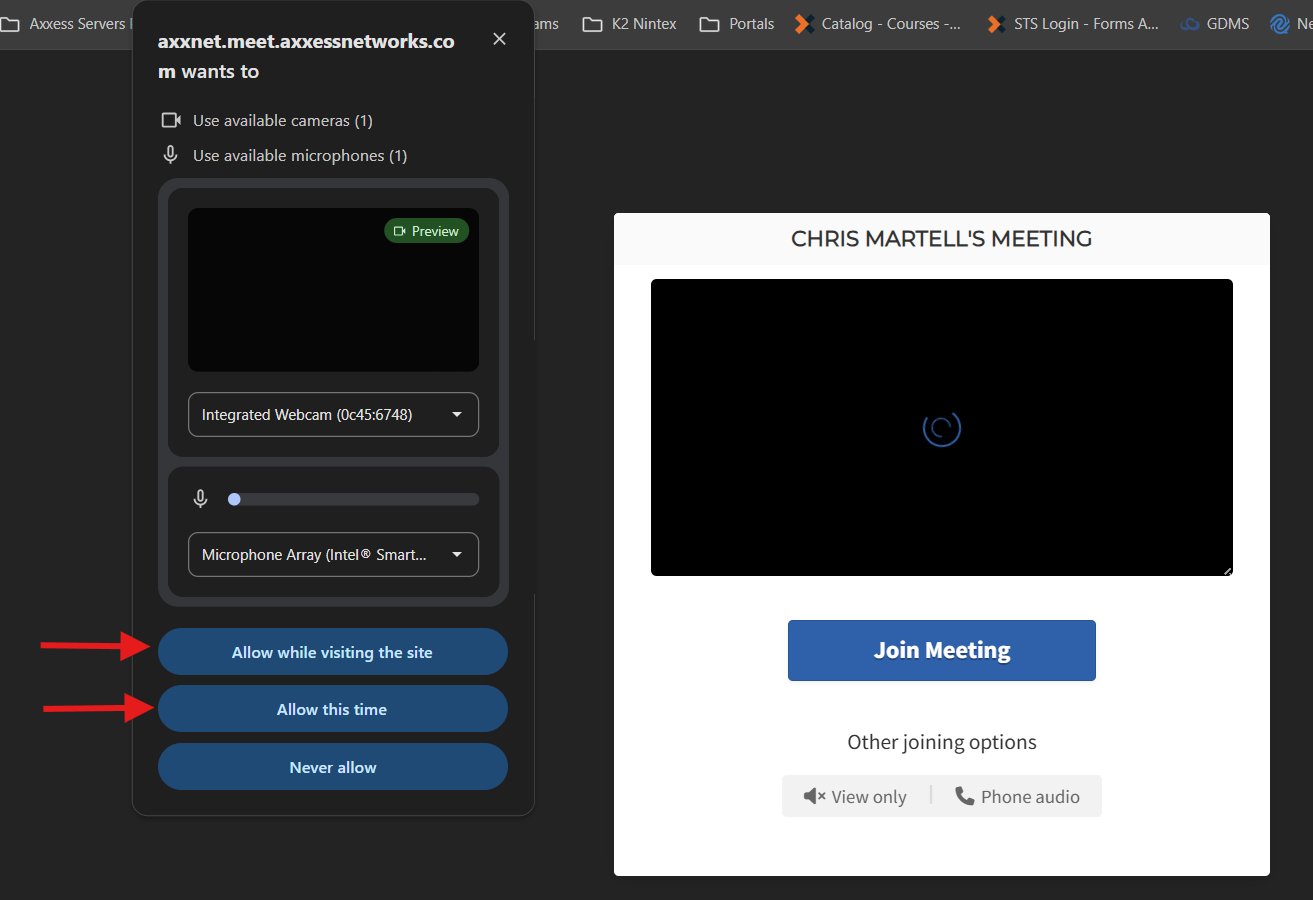
Task: Click the loading video preview in meeting panel
Action: tap(941, 427)
